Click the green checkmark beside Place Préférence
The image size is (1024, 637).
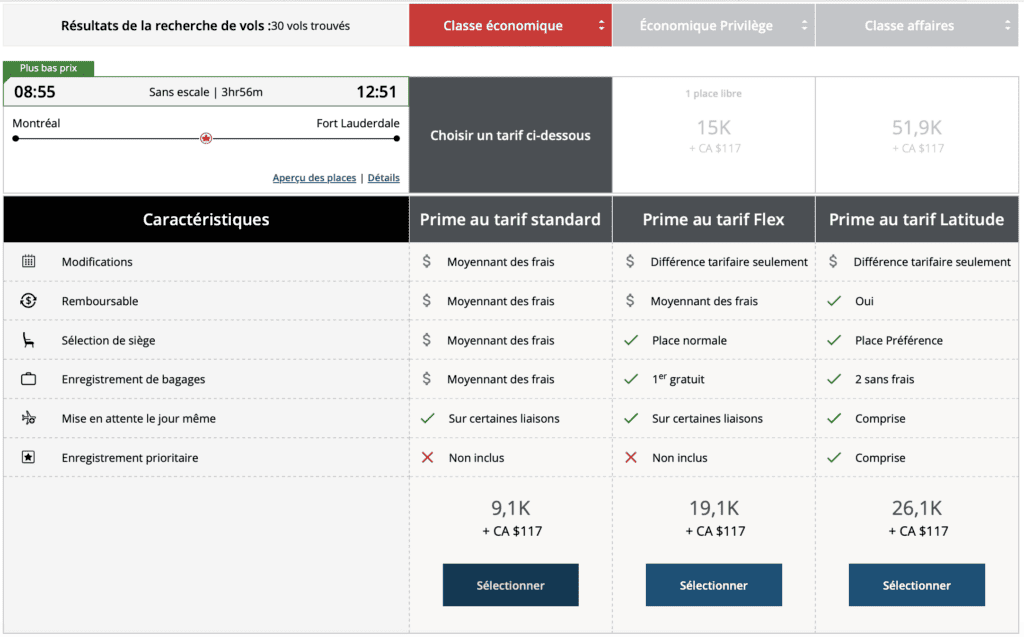click(x=832, y=339)
